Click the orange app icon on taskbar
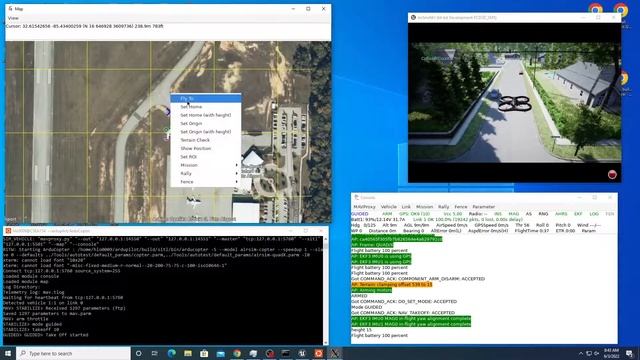This screenshot has height=360, width=640. (318, 353)
